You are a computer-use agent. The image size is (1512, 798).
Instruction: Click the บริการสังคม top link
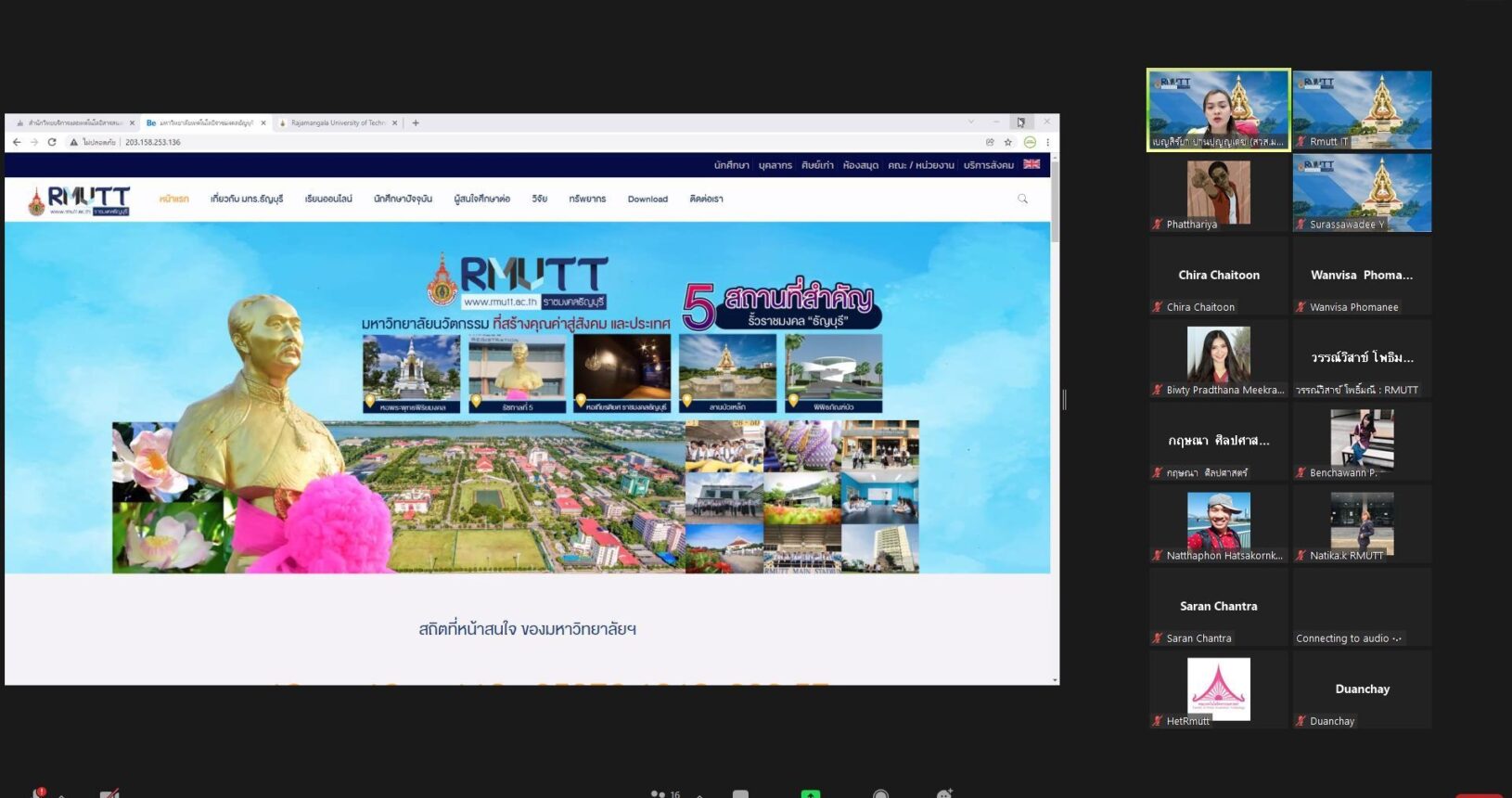click(x=989, y=165)
